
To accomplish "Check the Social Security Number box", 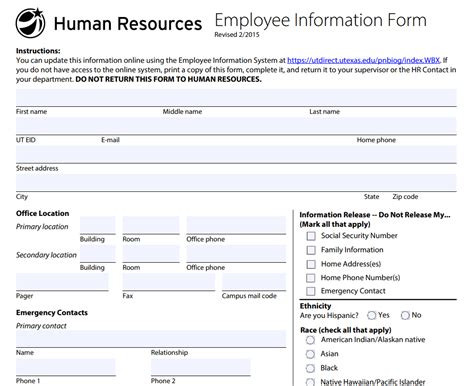I will [311, 236].
